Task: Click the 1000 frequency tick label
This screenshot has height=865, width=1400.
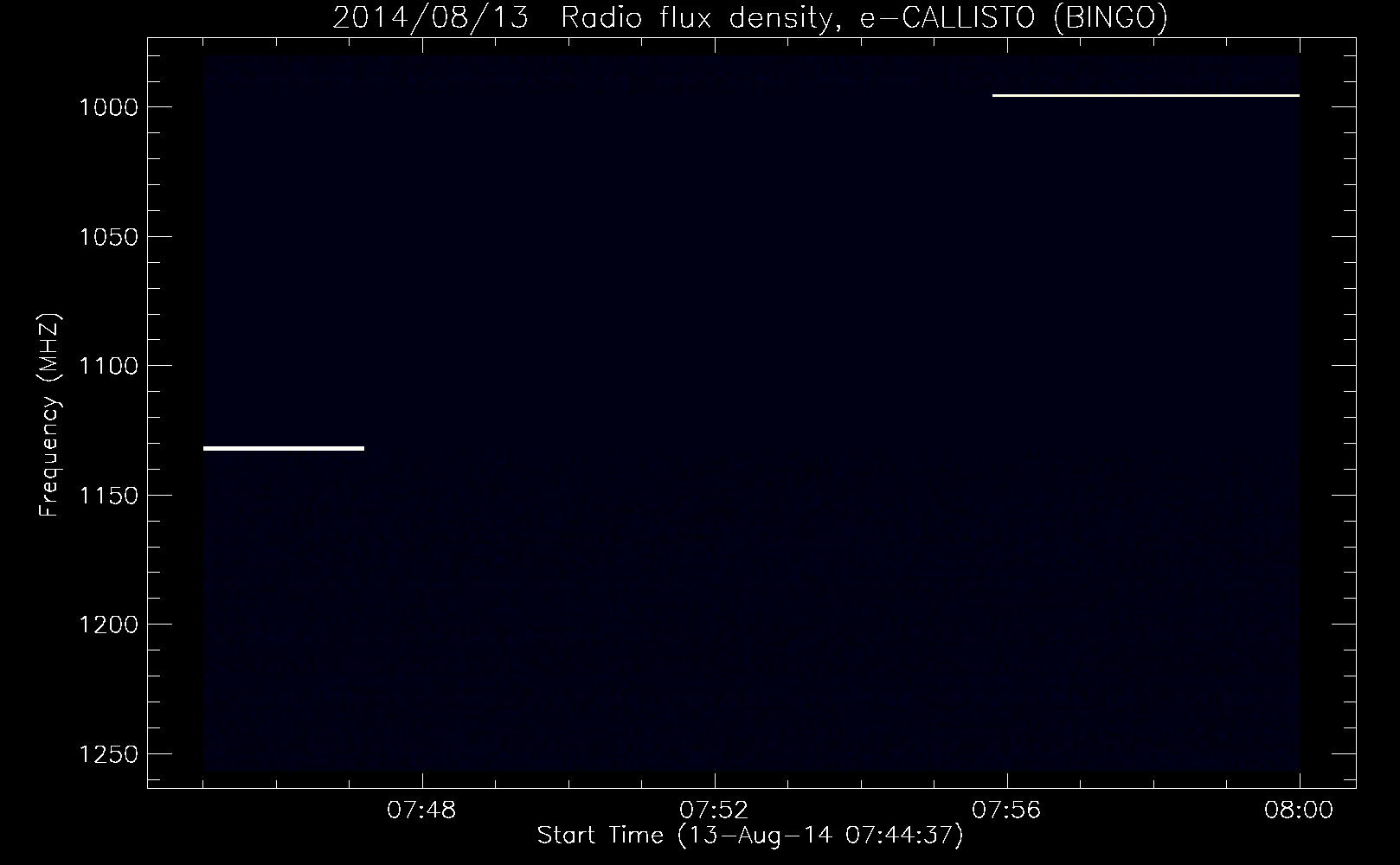Action: coord(109,106)
